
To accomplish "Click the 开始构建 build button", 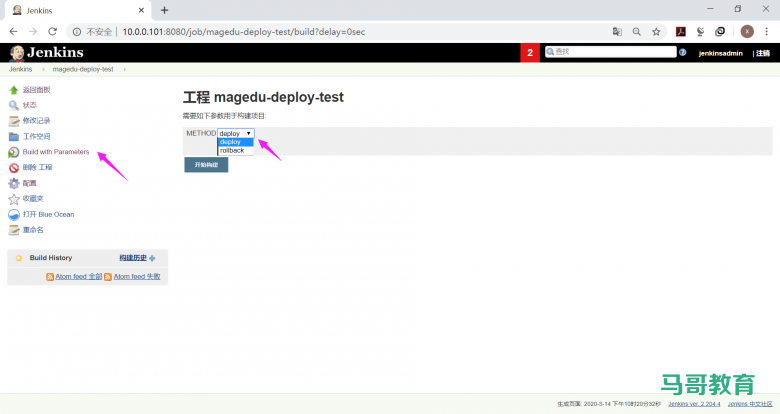I will click(206, 165).
